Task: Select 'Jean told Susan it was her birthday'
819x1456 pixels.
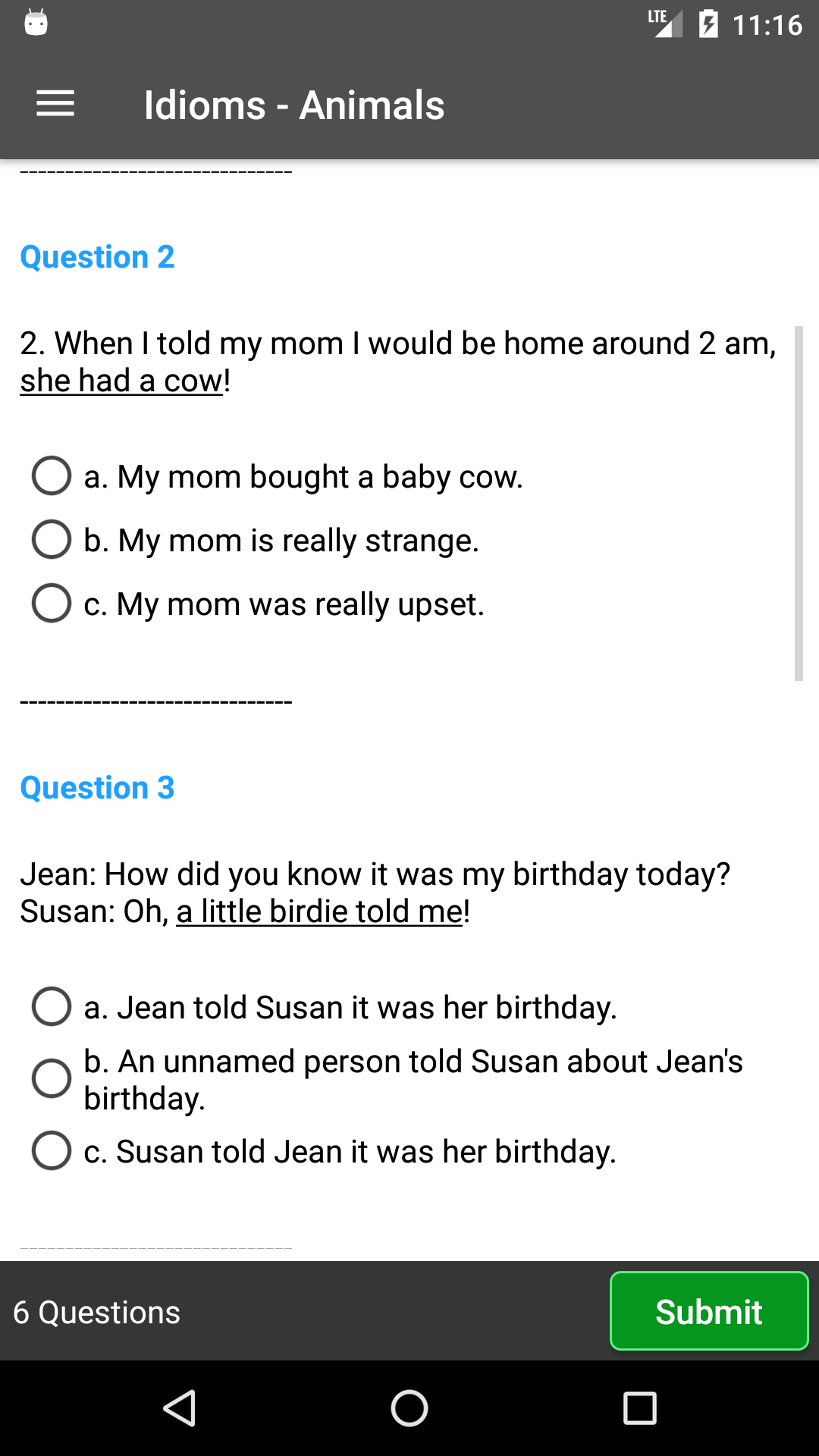Action: [x=52, y=1007]
